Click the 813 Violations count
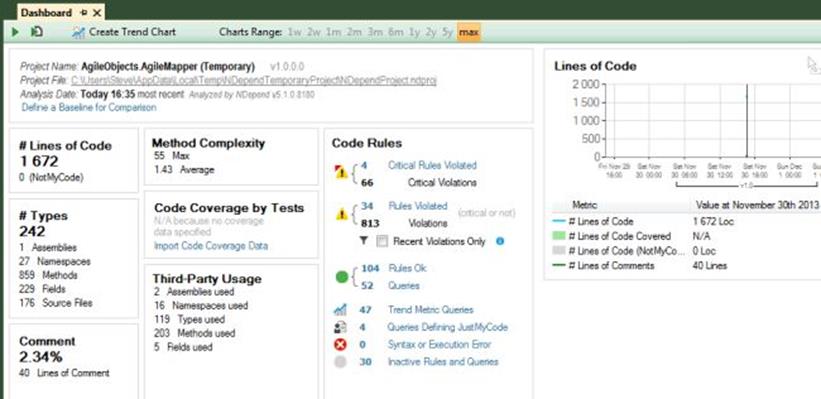This screenshot has height=399, width=821. 371,224
